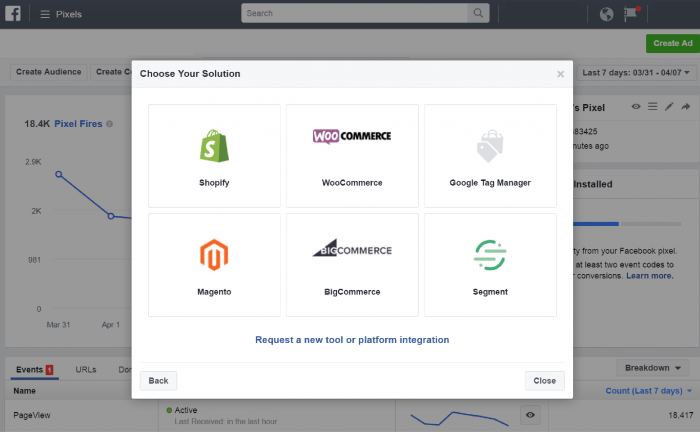Choose the Shopify integration card

pos(214,156)
